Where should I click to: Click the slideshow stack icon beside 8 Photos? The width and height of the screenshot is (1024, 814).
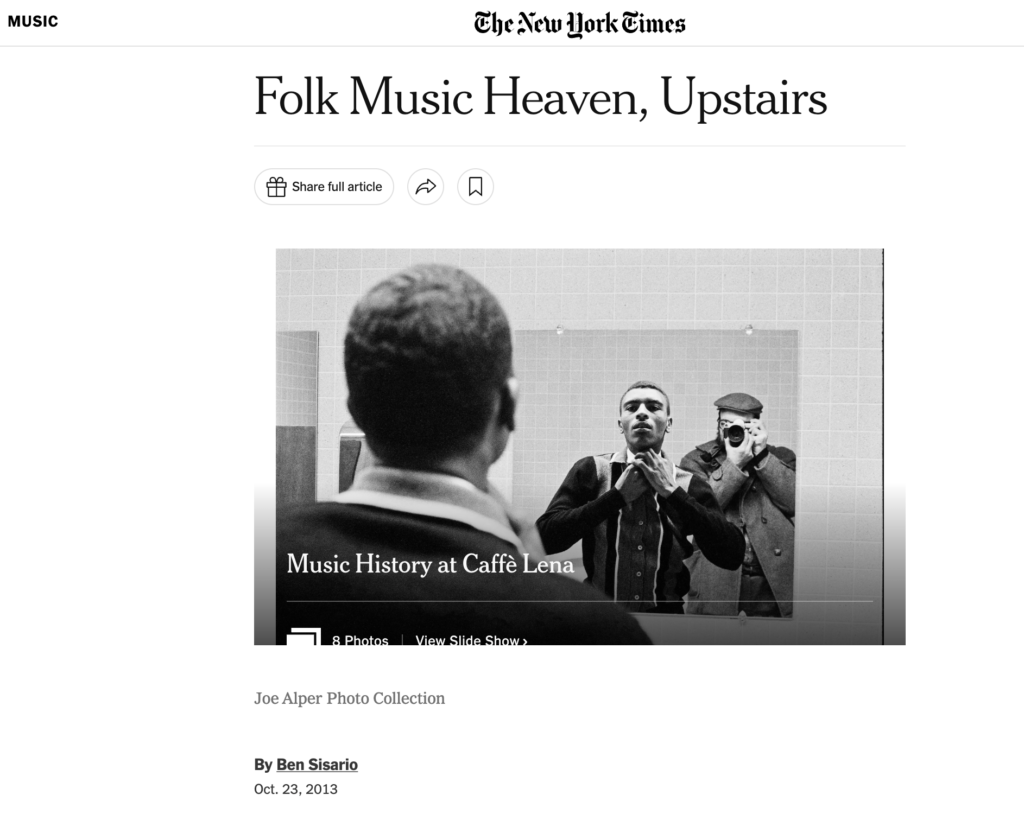click(304, 636)
